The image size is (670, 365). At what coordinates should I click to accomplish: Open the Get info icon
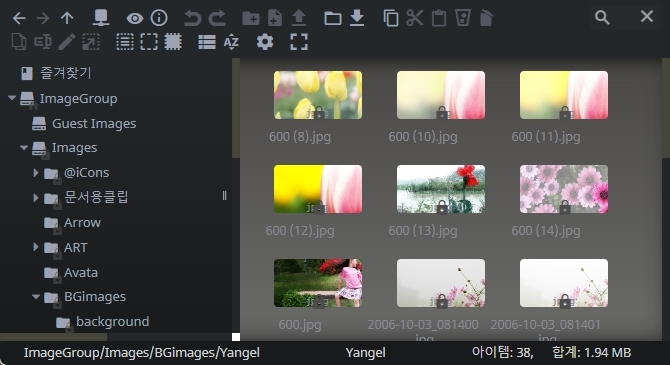159,18
